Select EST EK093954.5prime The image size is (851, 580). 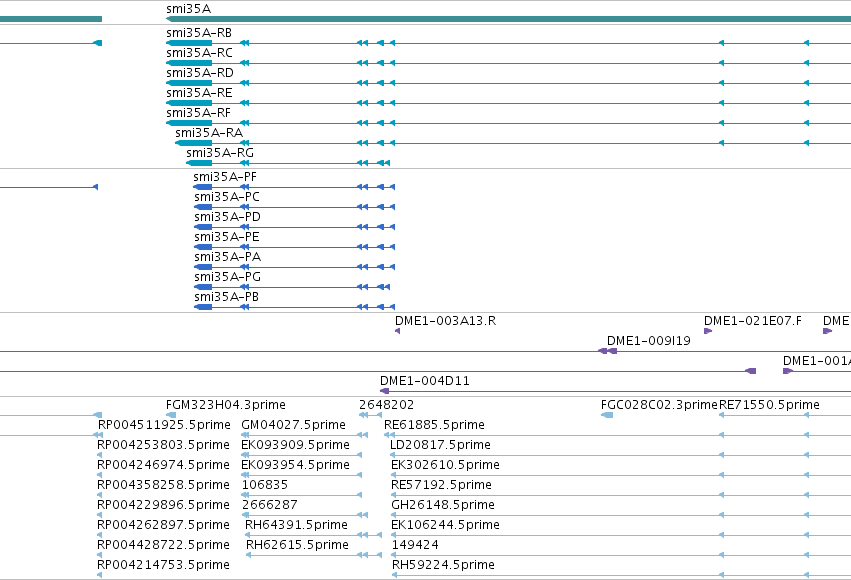point(295,465)
